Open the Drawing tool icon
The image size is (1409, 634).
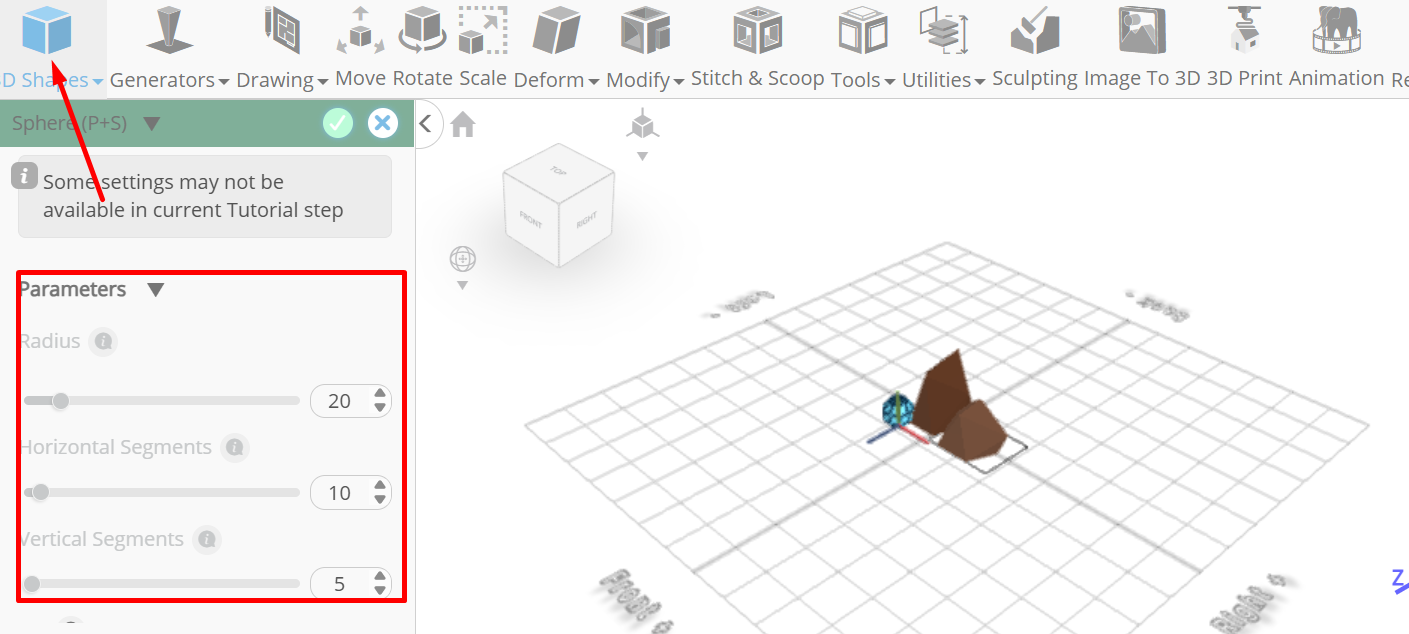(x=282, y=30)
